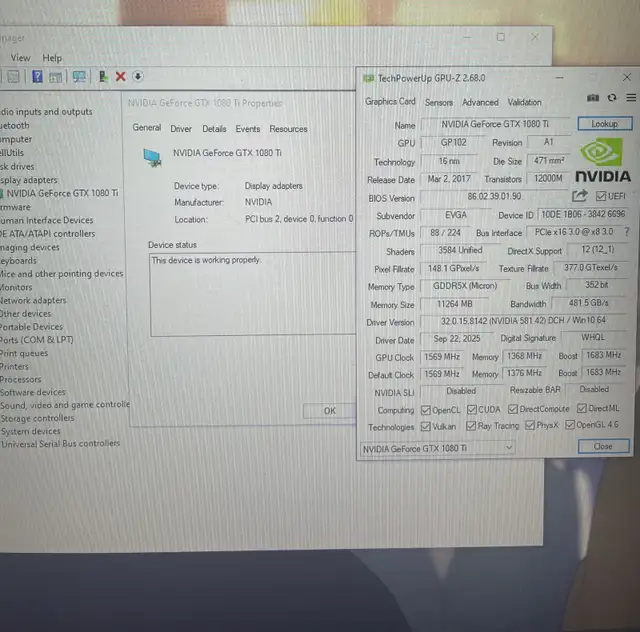Click the Subvendor EVGA value

tap(456, 215)
